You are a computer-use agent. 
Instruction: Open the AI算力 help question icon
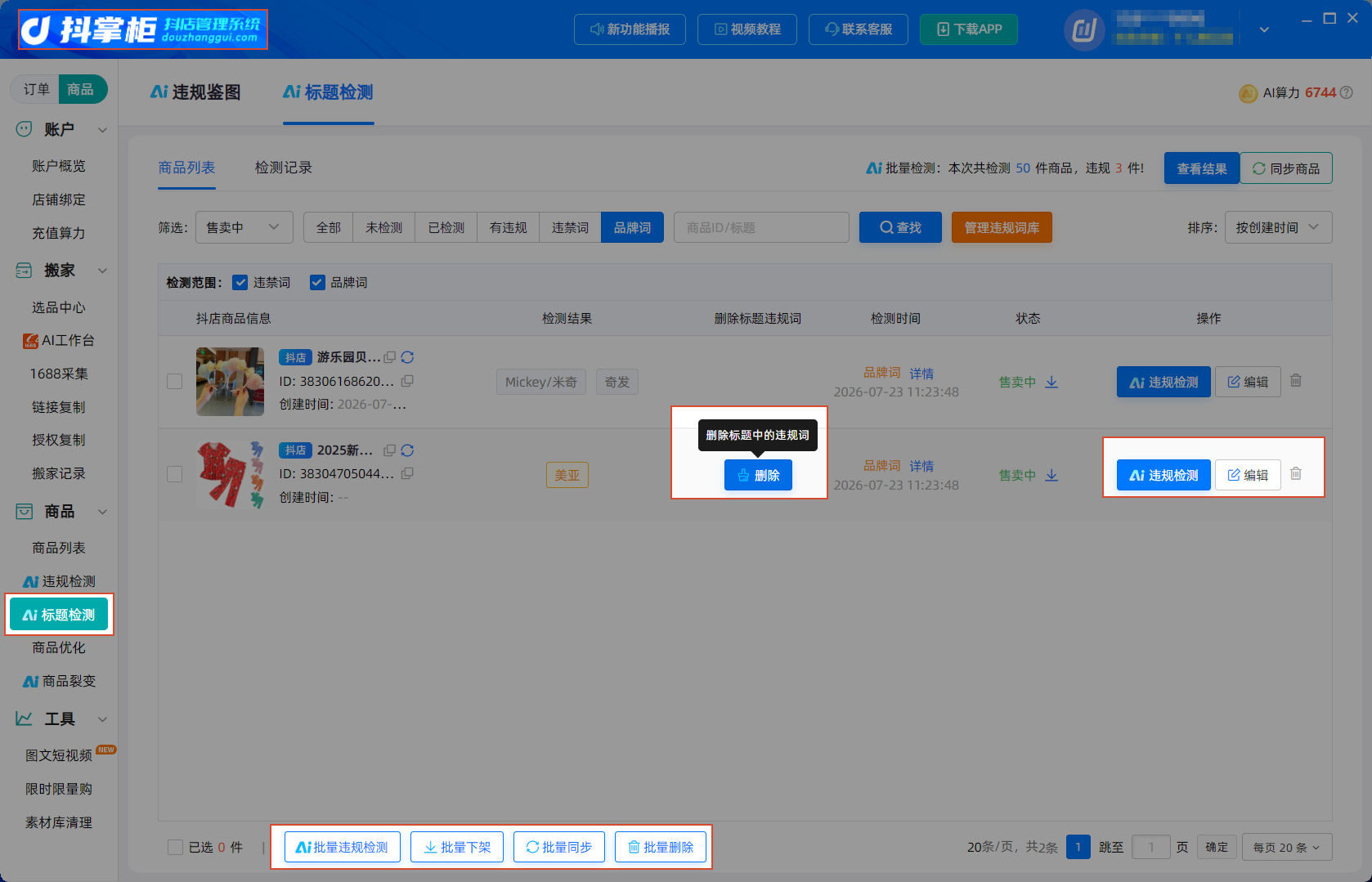1346,93
